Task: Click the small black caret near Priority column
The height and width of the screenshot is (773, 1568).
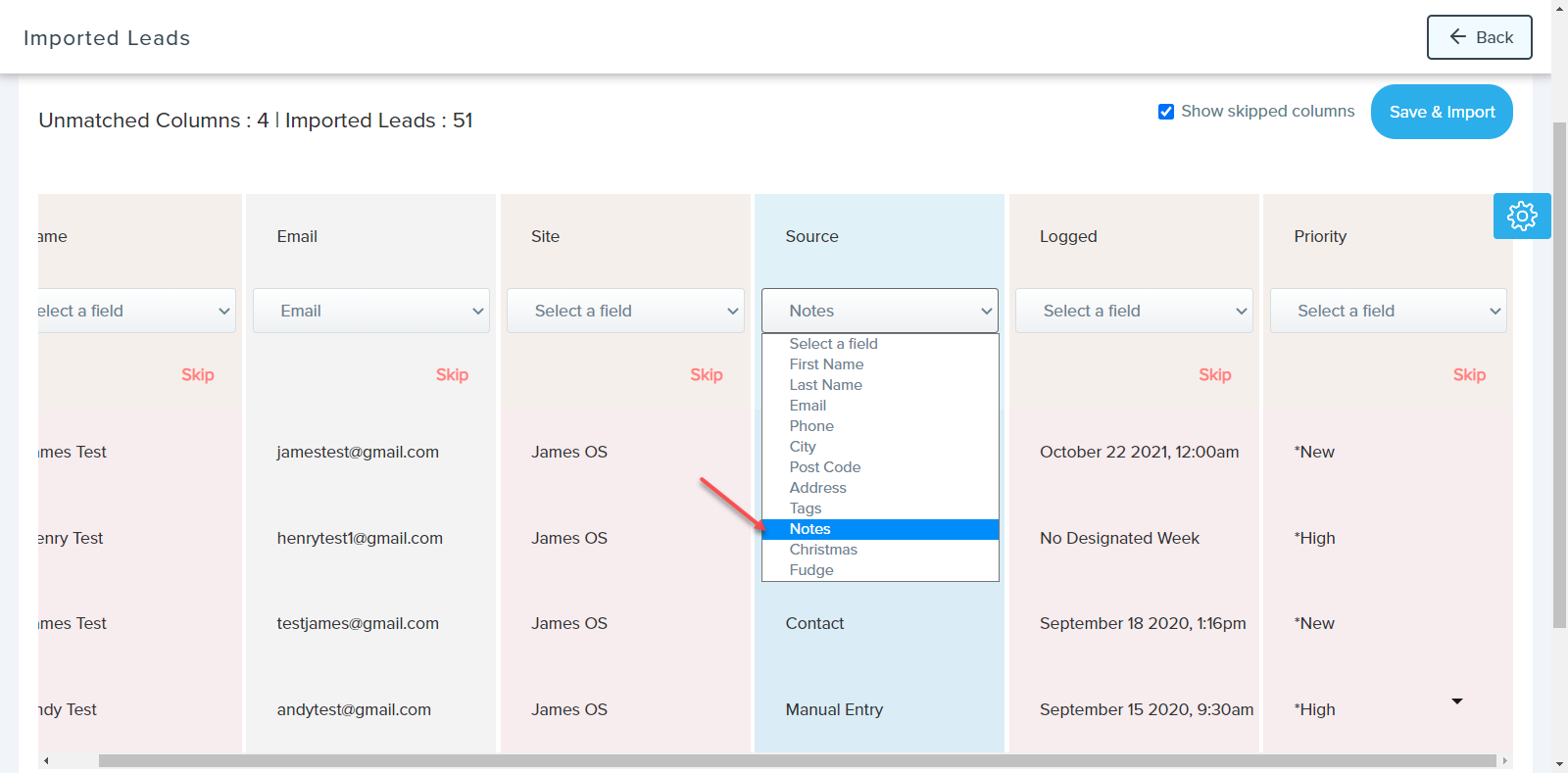Action: click(x=1456, y=701)
